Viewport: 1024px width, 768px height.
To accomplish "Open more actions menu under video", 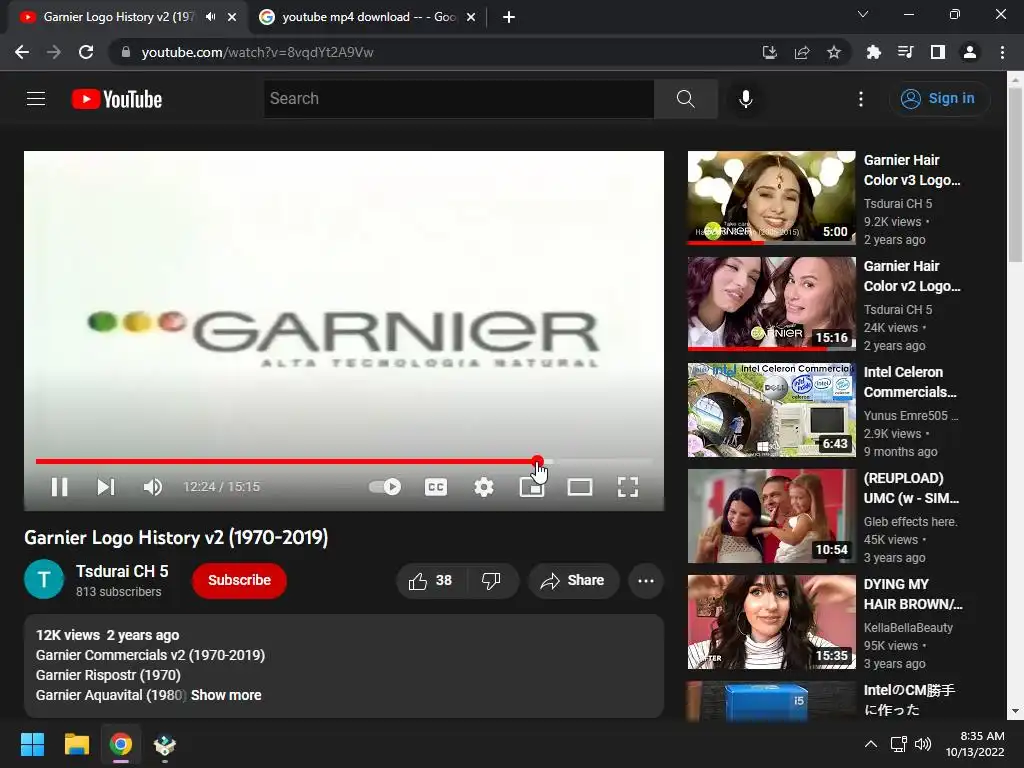I will (646, 581).
